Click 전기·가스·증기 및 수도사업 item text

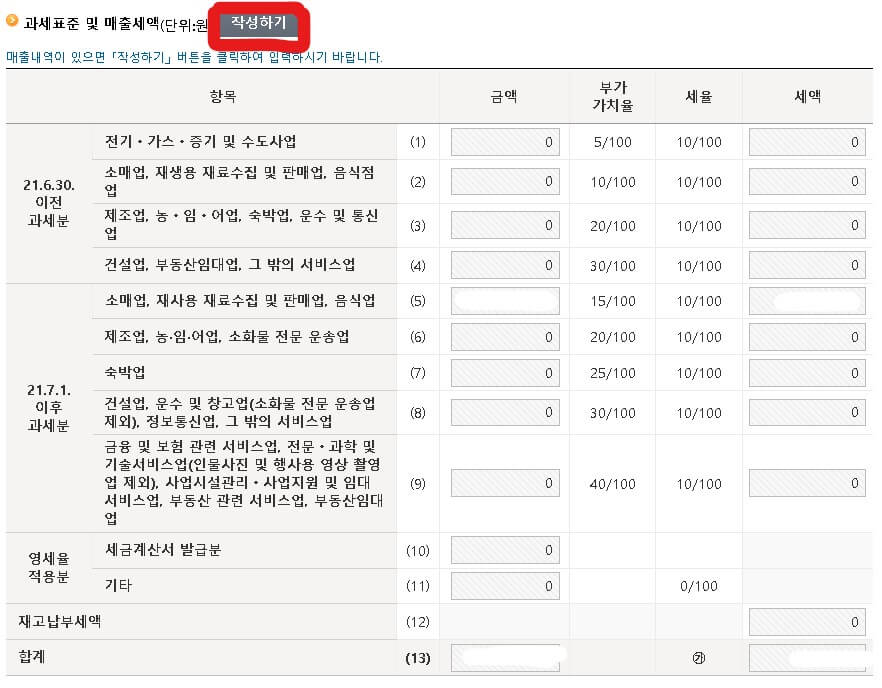[200, 142]
